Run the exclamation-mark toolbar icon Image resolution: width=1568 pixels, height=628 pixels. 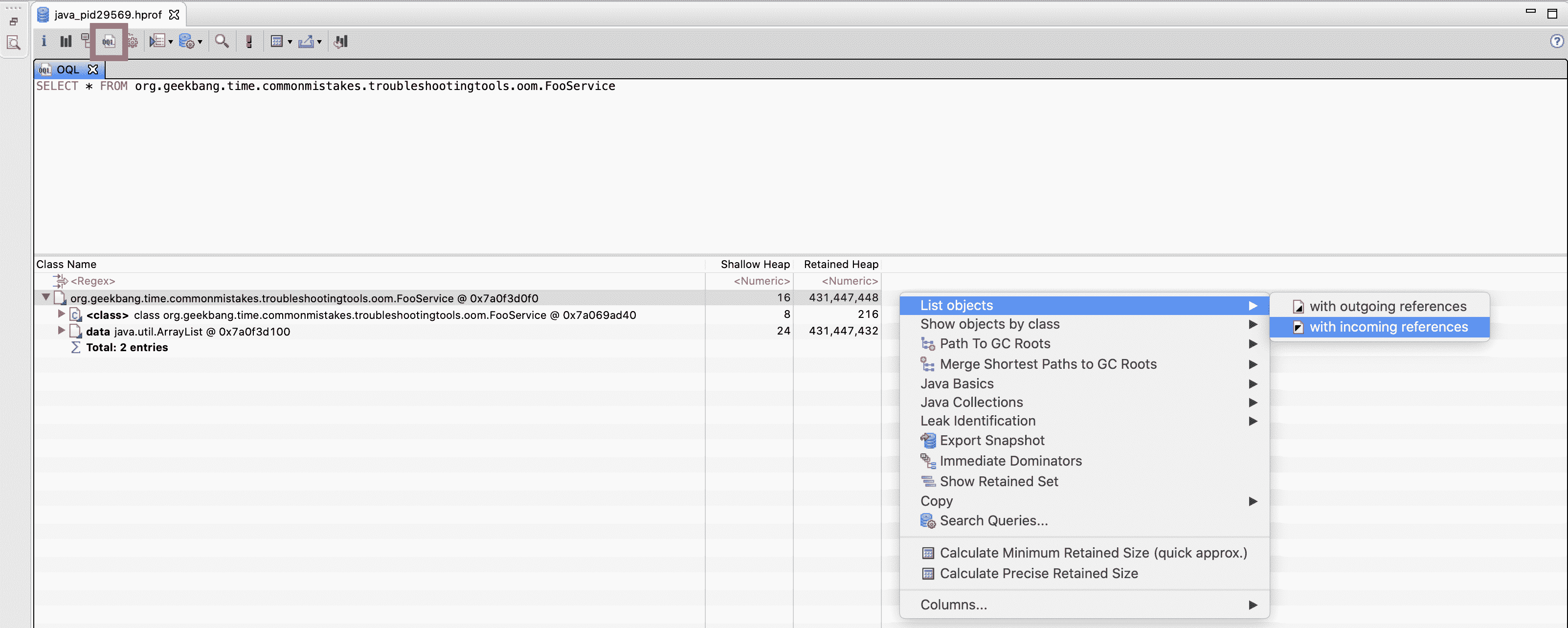pyautogui.click(x=249, y=42)
